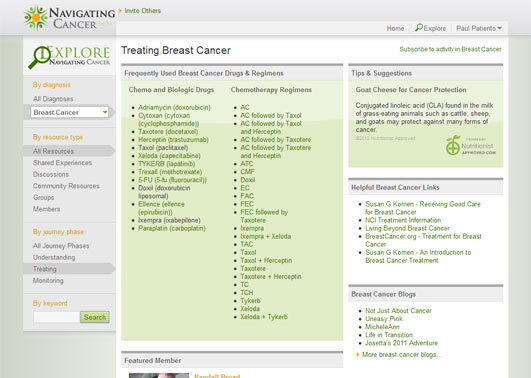
Task: Open the Cytoxan (cyclophosphamide) drug link
Action: click(x=168, y=120)
